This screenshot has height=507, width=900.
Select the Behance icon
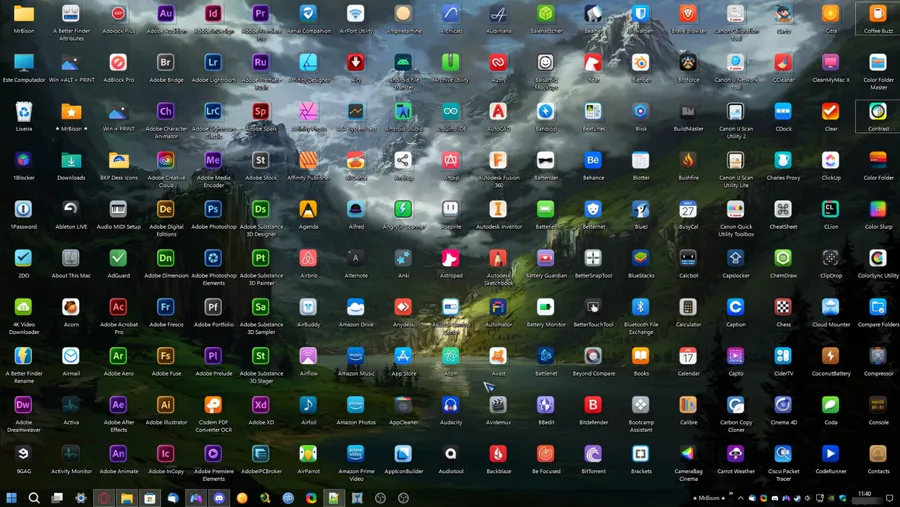click(593, 160)
